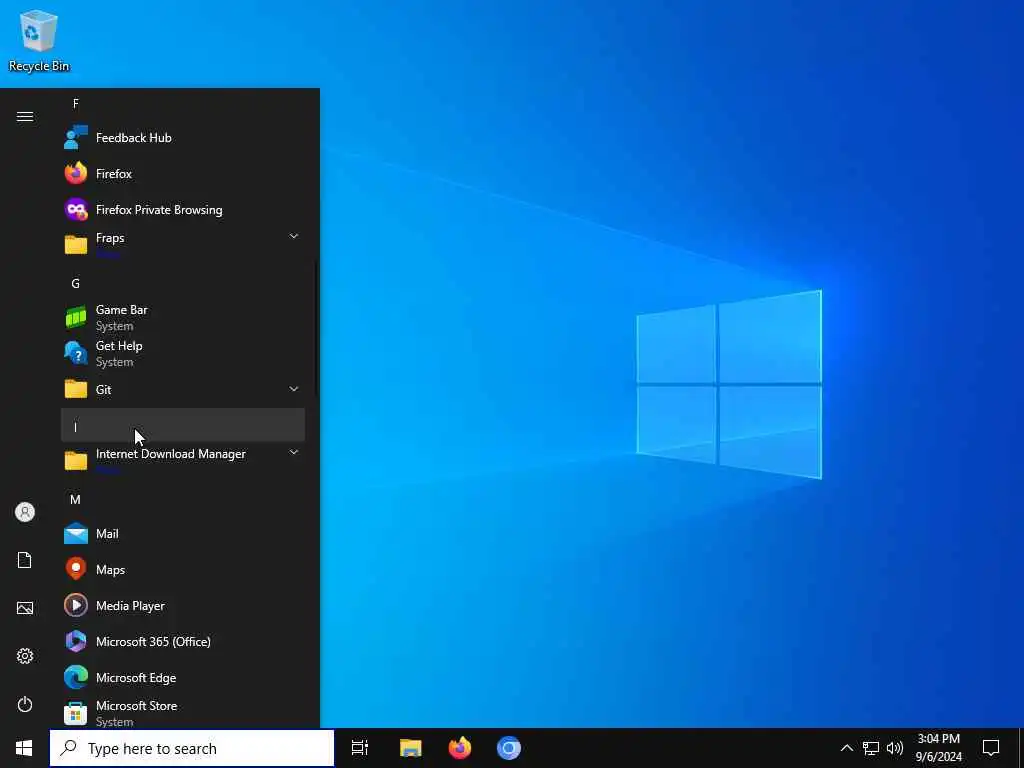The width and height of the screenshot is (1024, 768).
Task: Open volume control tray icon
Action: coord(895,748)
